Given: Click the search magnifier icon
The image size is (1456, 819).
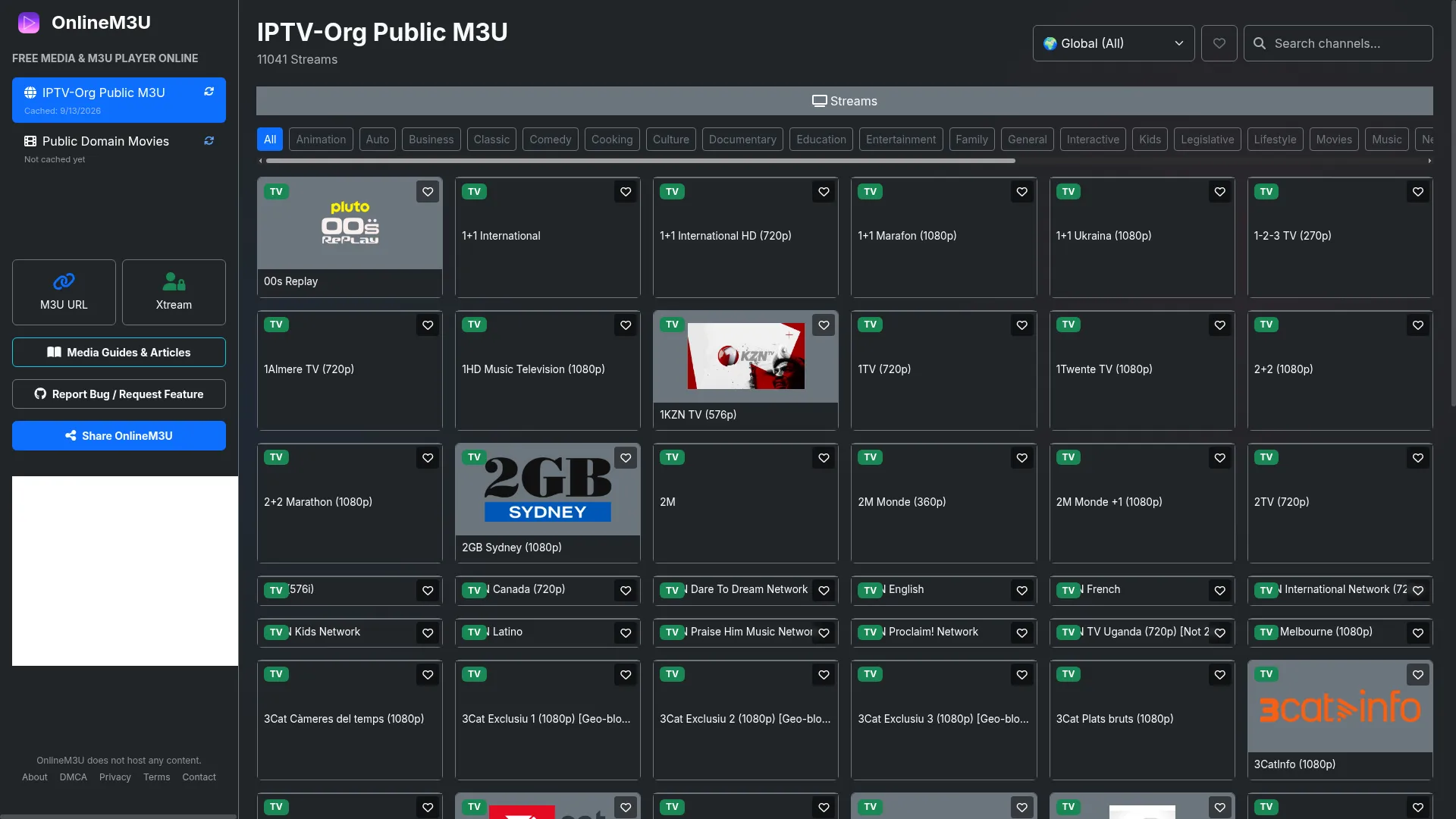Looking at the screenshot, I should click(x=1260, y=43).
